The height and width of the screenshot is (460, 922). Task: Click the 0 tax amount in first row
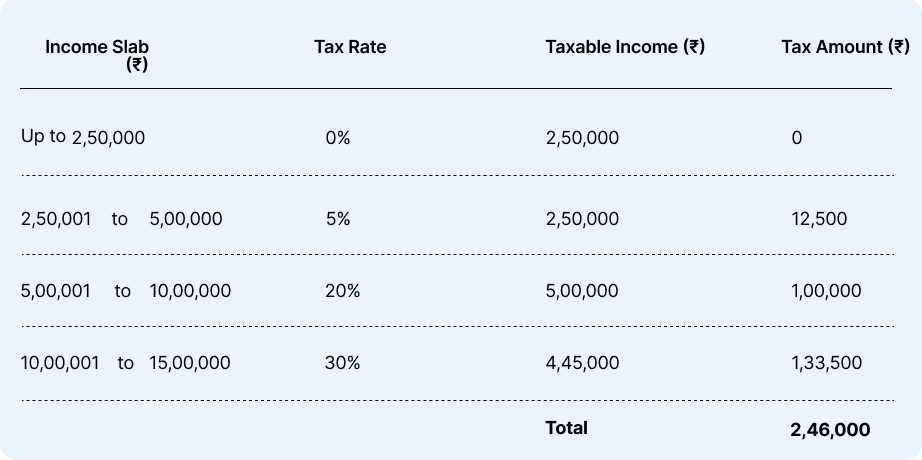pyautogui.click(x=796, y=138)
